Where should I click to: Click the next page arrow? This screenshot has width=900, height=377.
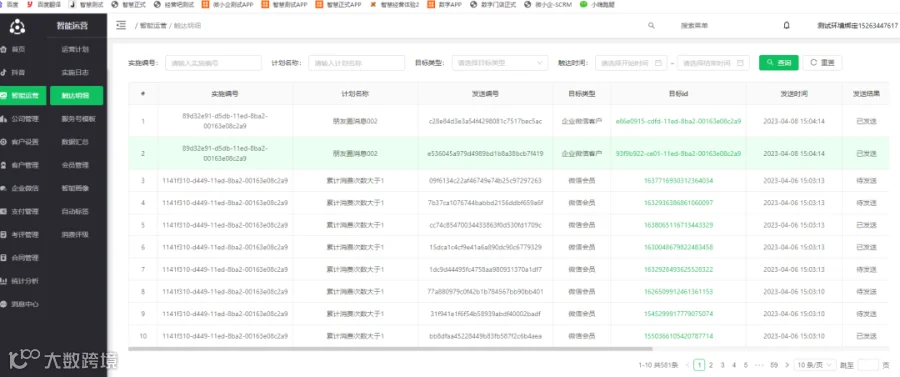click(x=787, y=365)
